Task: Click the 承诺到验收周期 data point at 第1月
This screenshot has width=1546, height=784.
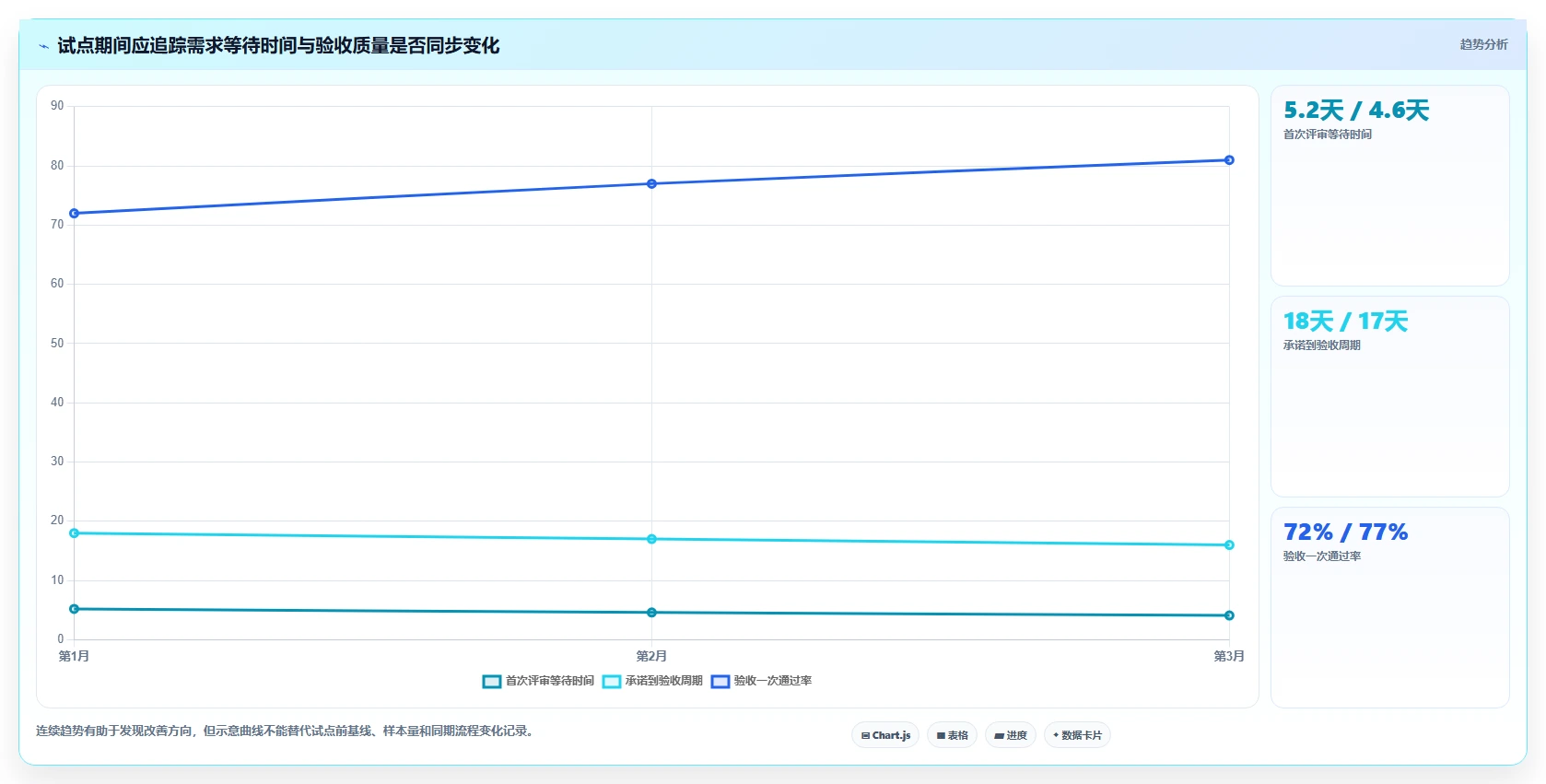Action: click(x=75, y=533)
